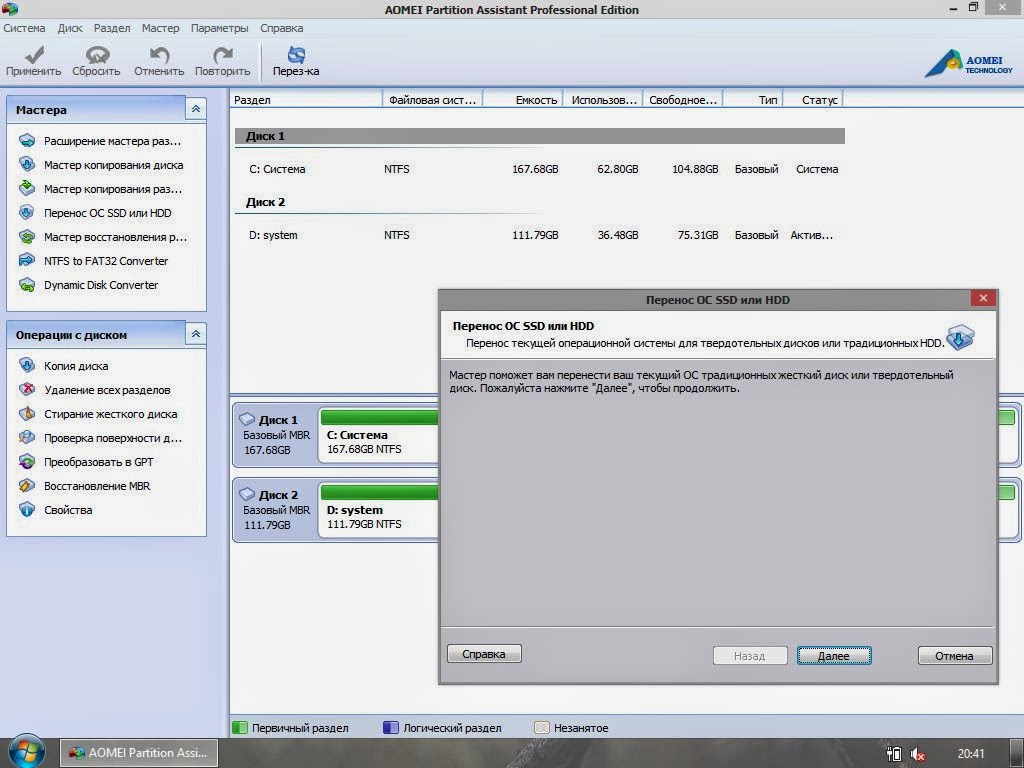Click Незанятое legend swatch
1024x768 pixels.
pos(541,728)
